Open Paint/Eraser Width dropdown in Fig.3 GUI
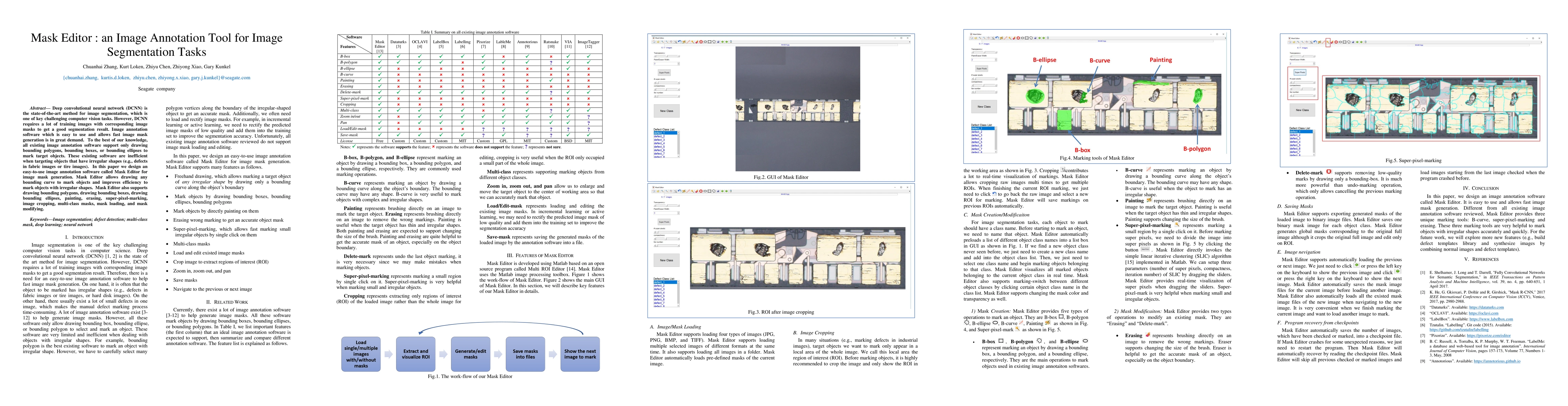The width and height of the screenshot is (1568, 406). [666, 213]
